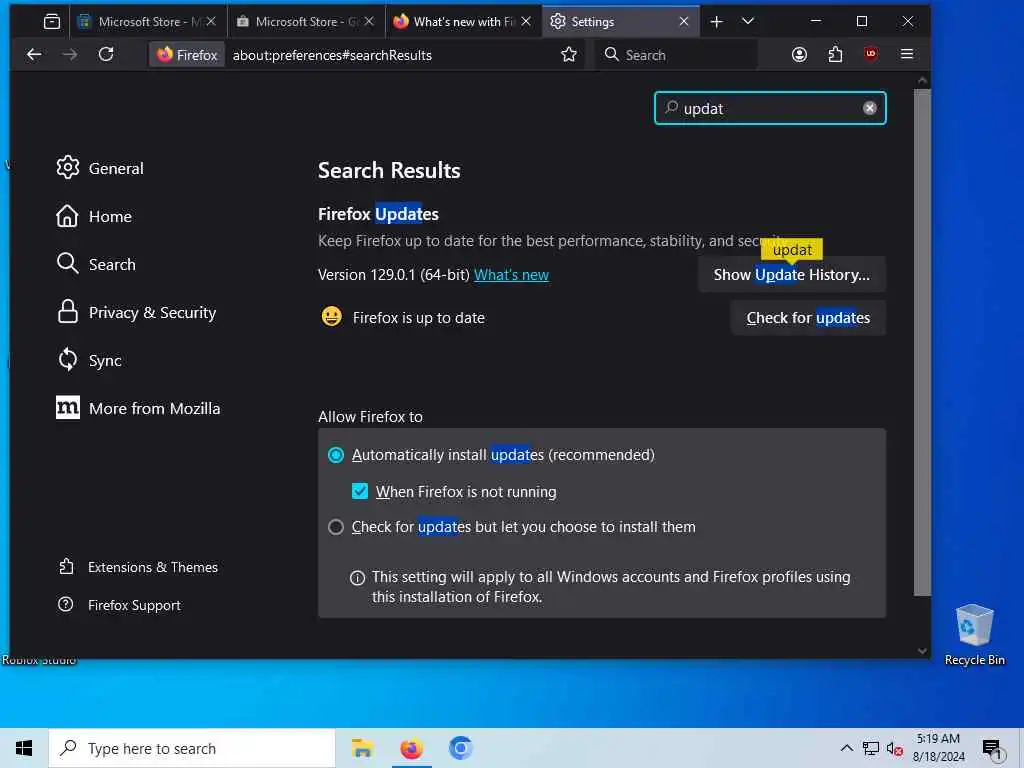
Task: Click the taskbar clock and date
Action: (x=938, y=748)
